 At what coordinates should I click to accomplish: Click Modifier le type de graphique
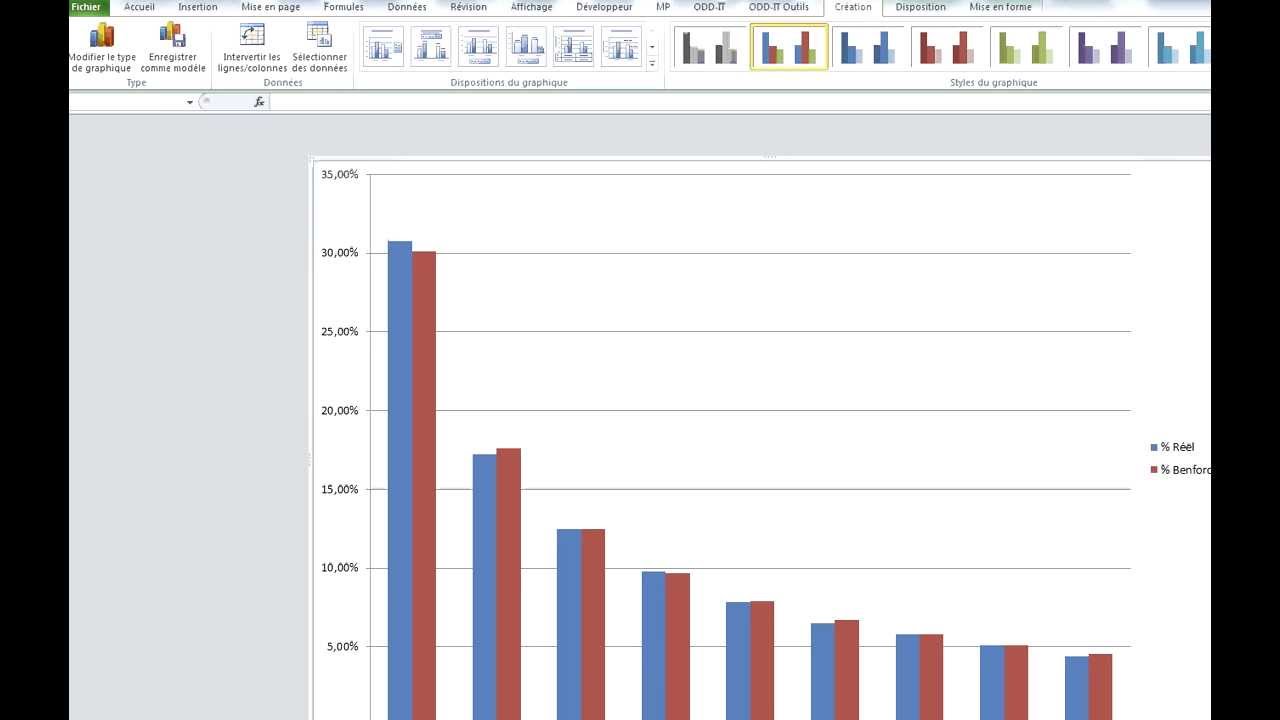[x=102, y=48]
